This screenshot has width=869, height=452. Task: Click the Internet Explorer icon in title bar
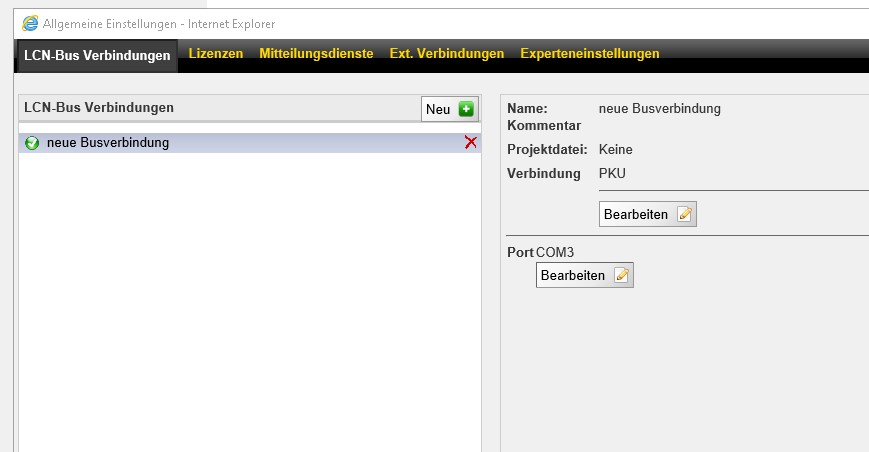click(31, 23)
